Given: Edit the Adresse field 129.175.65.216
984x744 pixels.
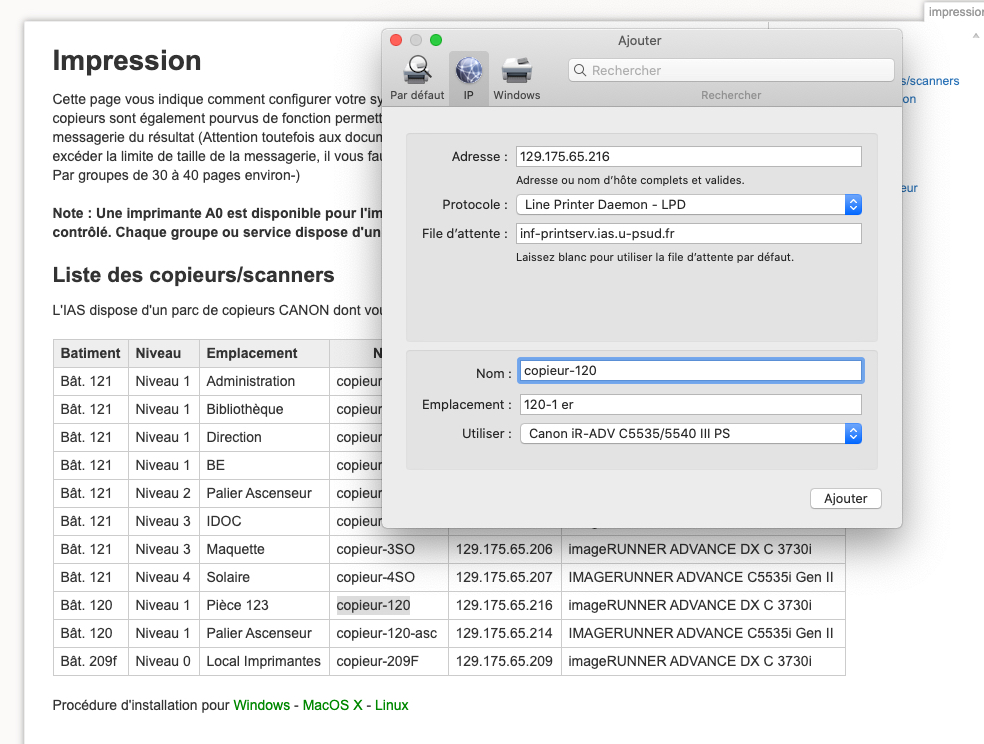Looking at the screenshot, I should pyautogui.click(x=688, y=157).
